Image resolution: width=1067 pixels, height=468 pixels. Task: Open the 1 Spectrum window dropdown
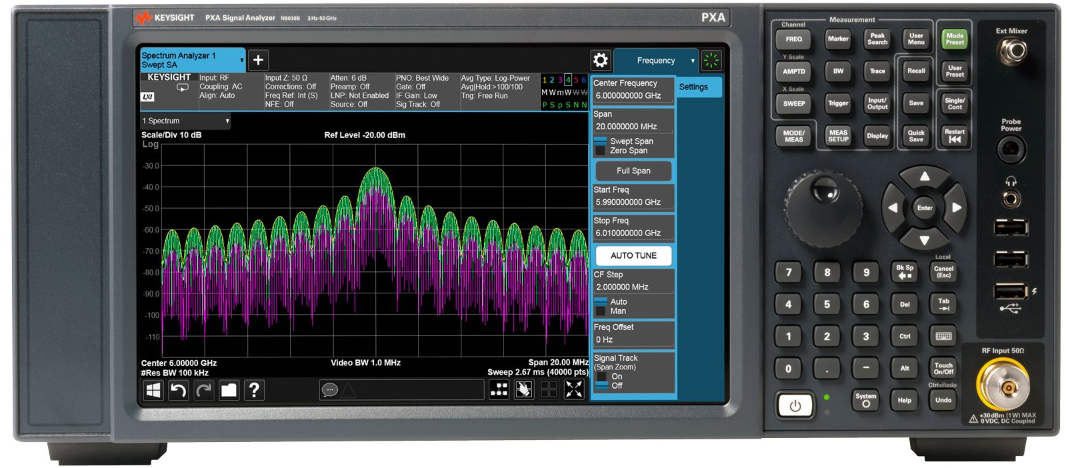(x=186, y=121)
